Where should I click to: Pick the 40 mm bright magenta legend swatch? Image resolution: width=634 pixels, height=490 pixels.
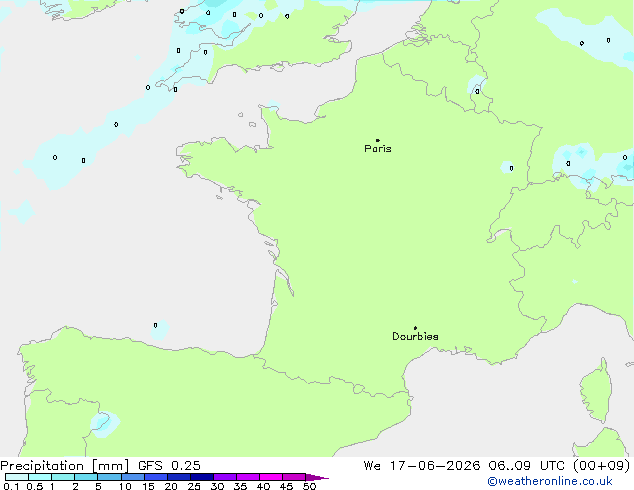coord(271,477)
